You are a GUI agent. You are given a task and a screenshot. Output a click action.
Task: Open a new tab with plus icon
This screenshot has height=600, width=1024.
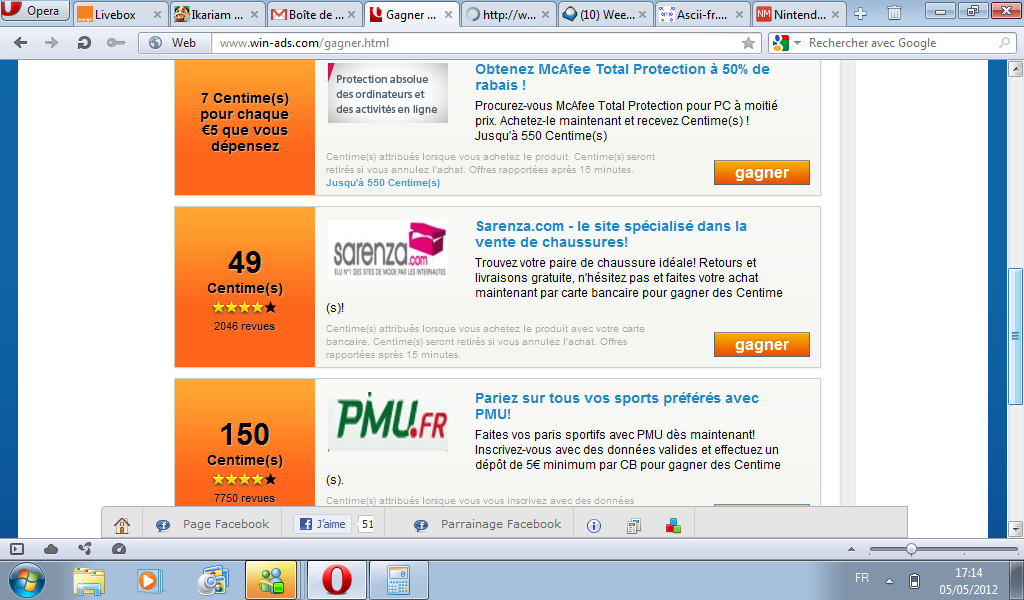[x=861, y=14]
